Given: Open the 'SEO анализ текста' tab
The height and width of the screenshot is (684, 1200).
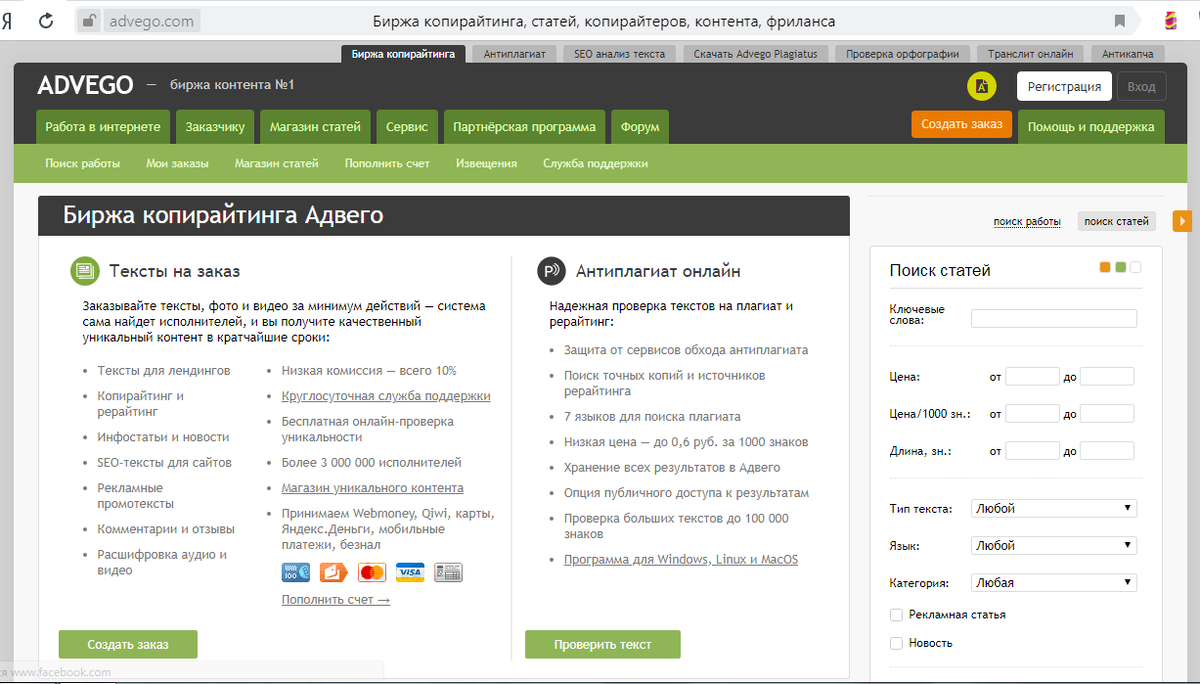Looking at the screenshot, I should pyautogui.click(x=620, y=54).
